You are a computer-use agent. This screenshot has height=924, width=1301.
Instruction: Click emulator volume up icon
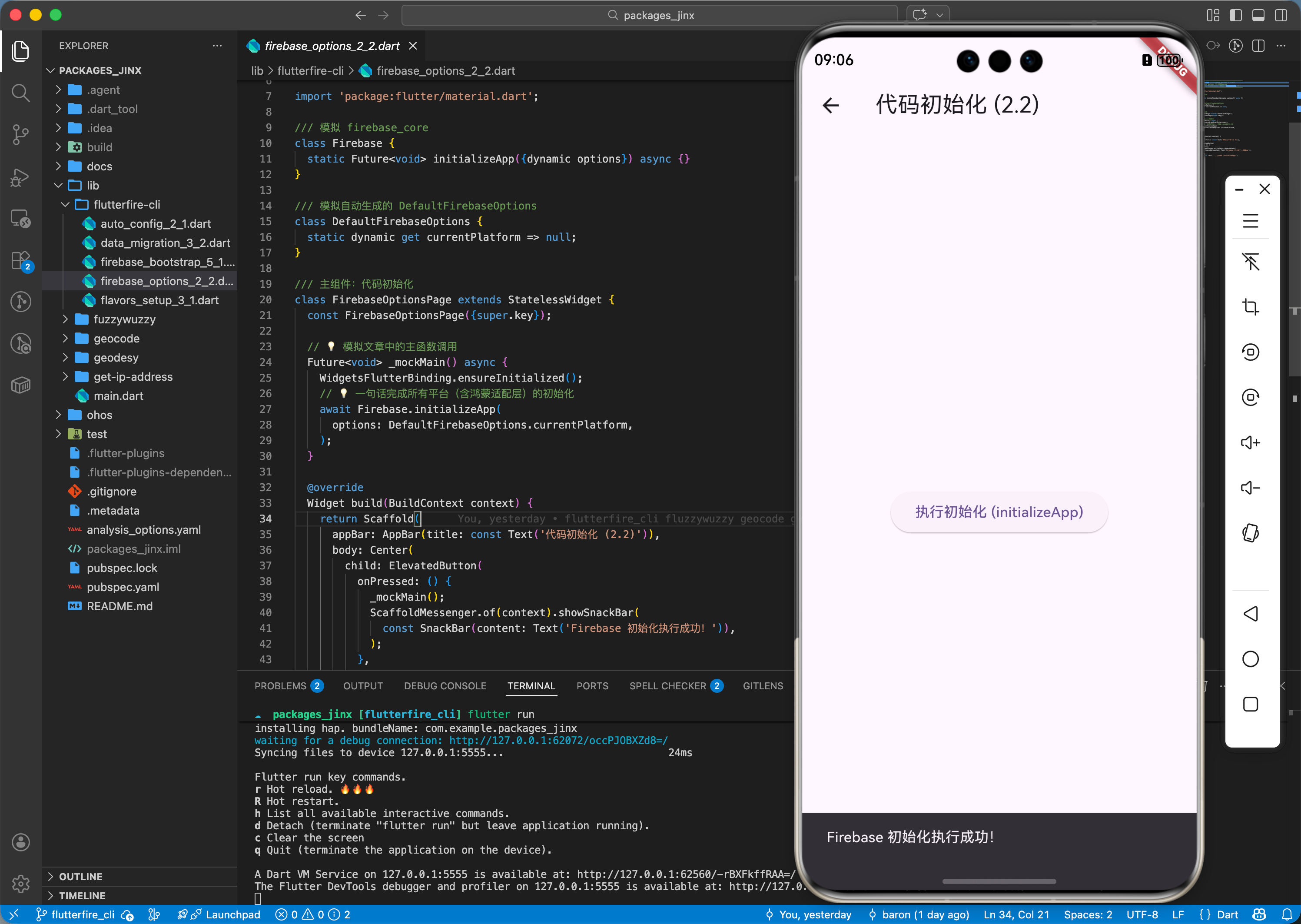tap(1250, 442)
